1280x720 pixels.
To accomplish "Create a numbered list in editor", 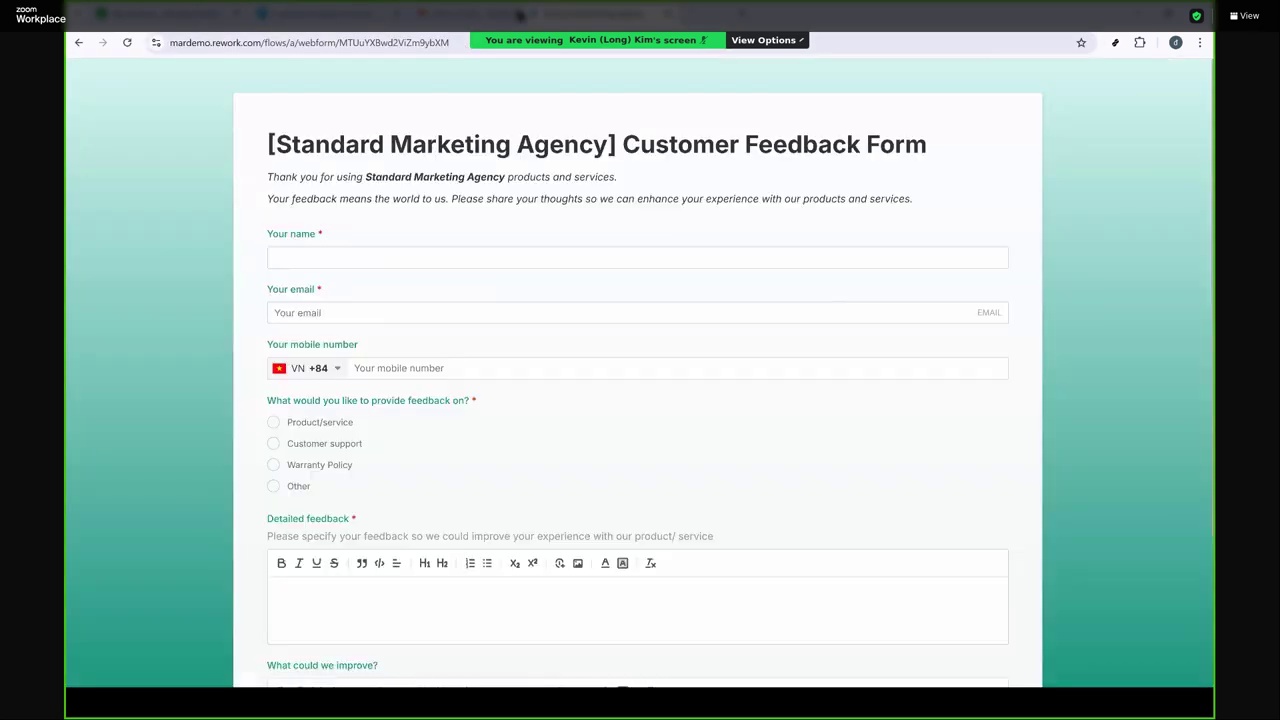I will point(470,563).
